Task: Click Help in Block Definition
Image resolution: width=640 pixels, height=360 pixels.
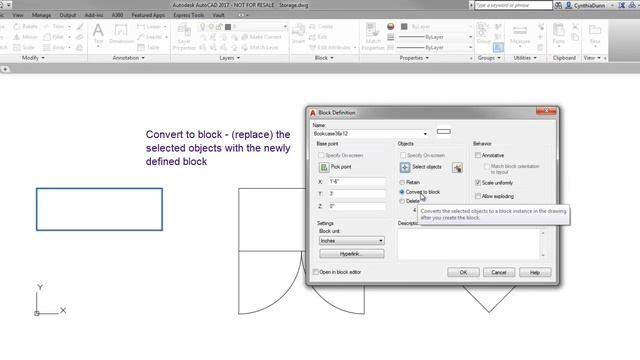Action: pyautogui.click(x=535, y=272)
